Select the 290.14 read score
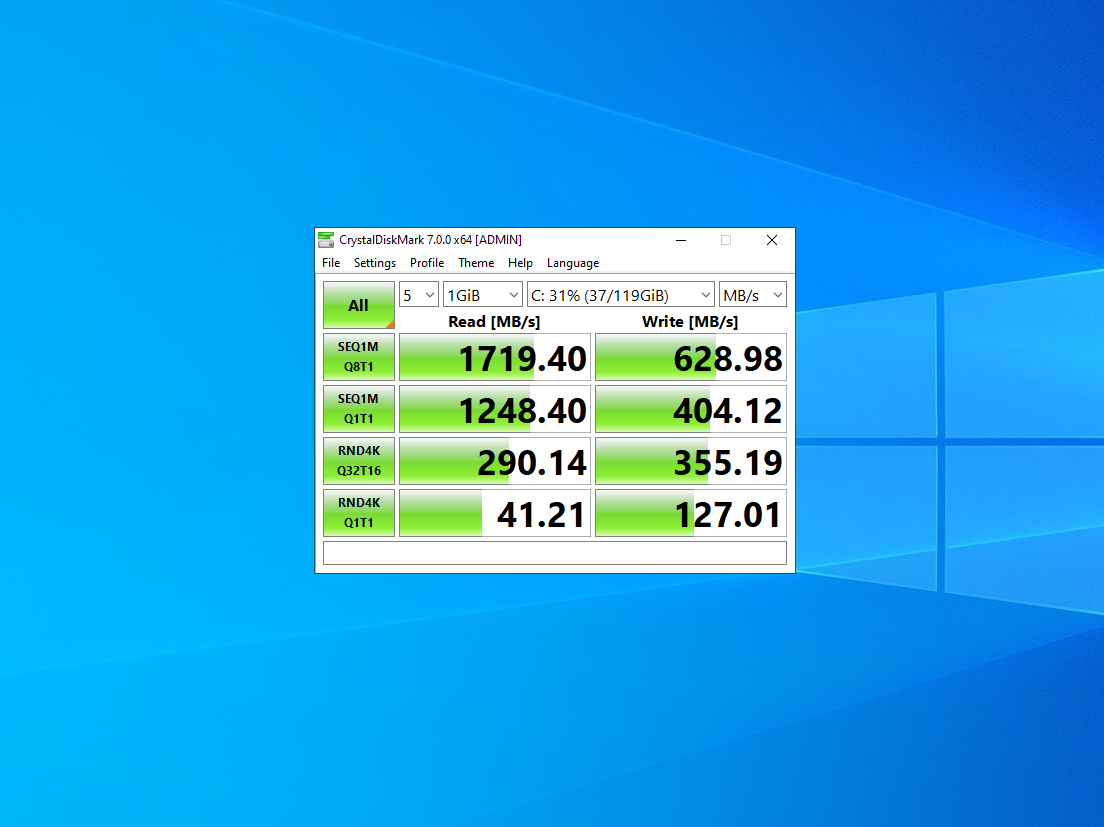 coord(495,461)
